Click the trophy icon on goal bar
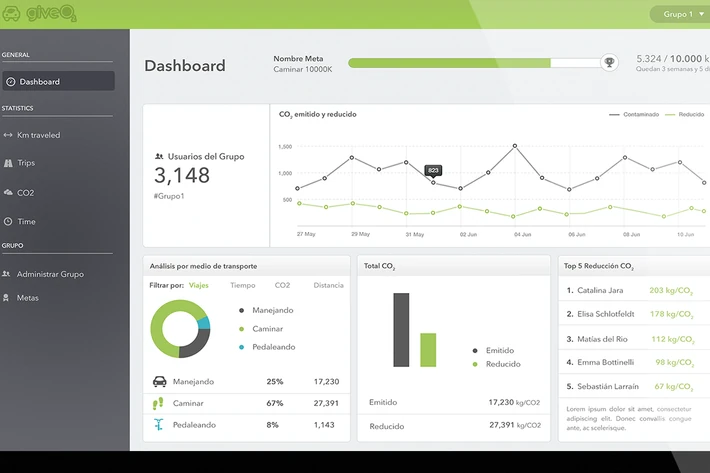The height and width of the screenshot is (473, 710). pos(609,62)
